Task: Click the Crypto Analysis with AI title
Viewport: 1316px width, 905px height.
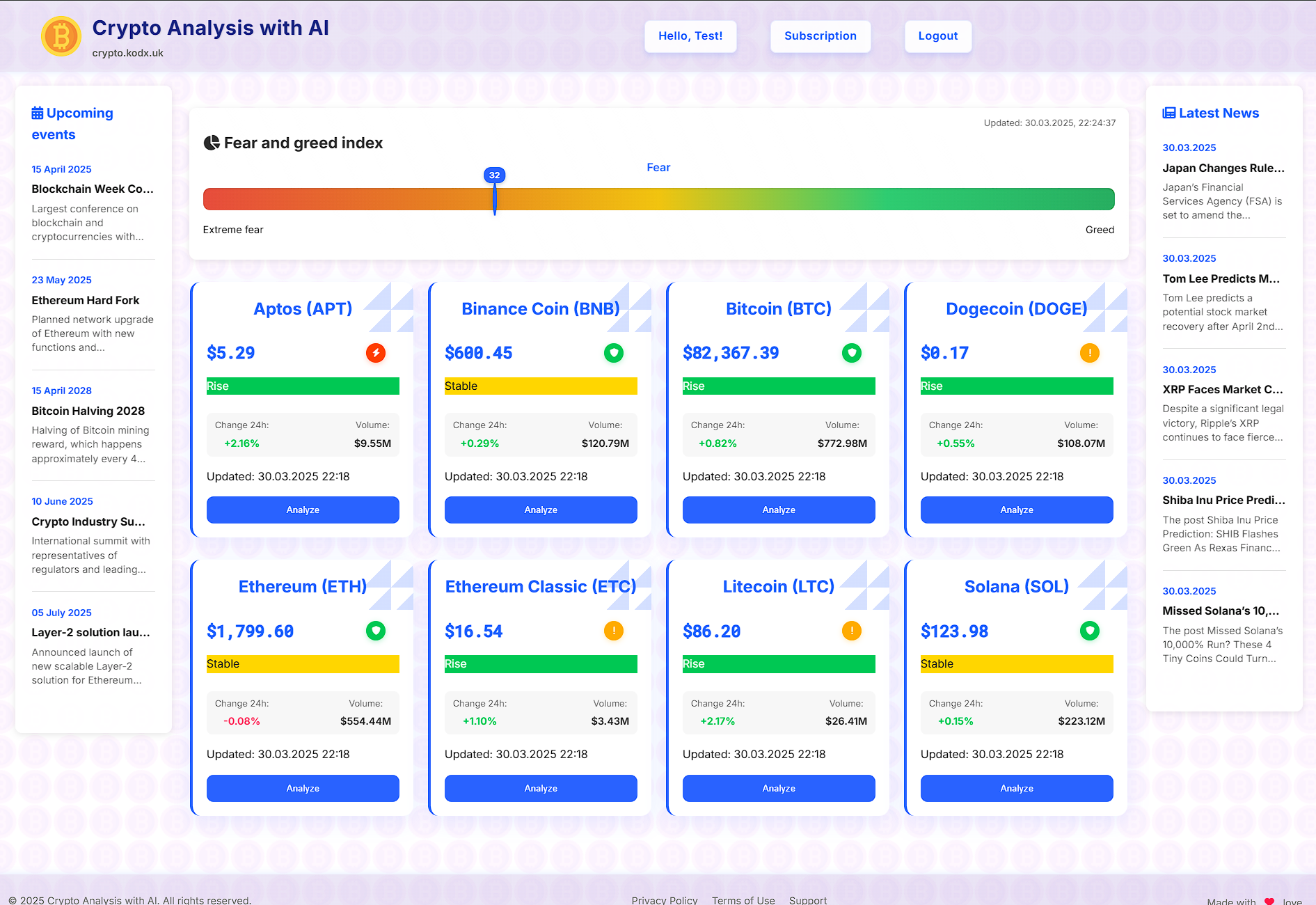Action: (x=210, y=28)
